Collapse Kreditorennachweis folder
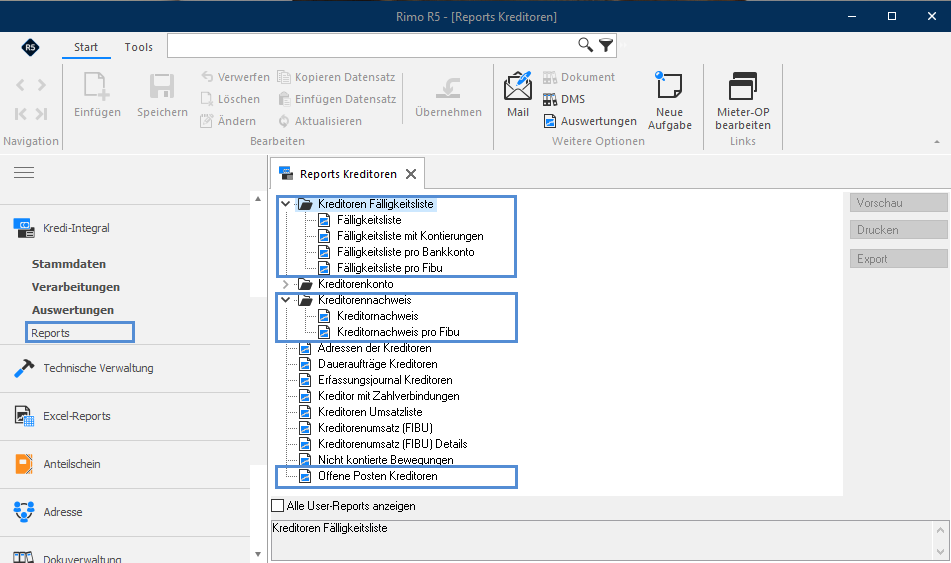The width and height of the screenshot is (951, 563). pos(285,300)
